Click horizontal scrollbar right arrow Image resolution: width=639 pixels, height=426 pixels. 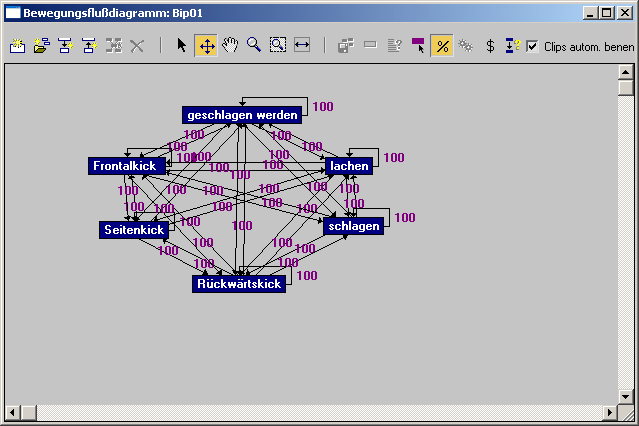610,412
